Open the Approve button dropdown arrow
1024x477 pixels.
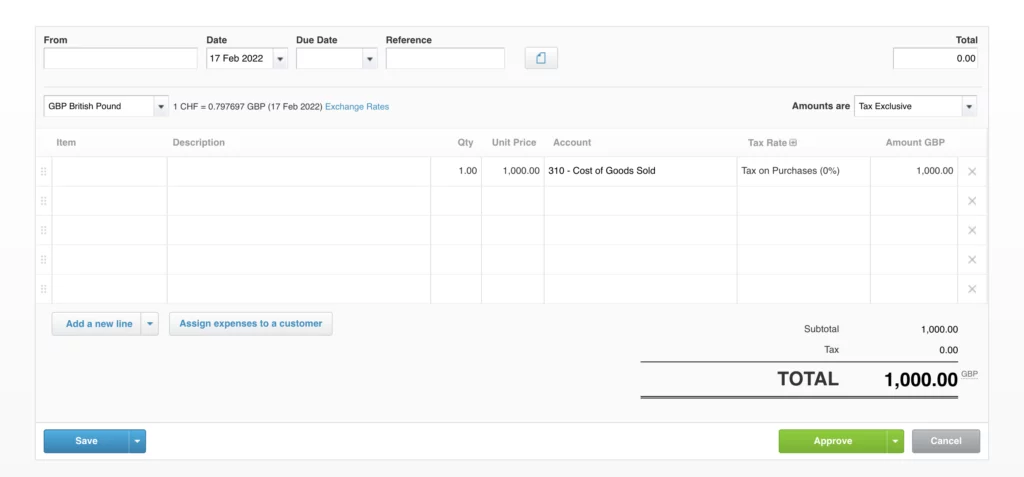895,441
